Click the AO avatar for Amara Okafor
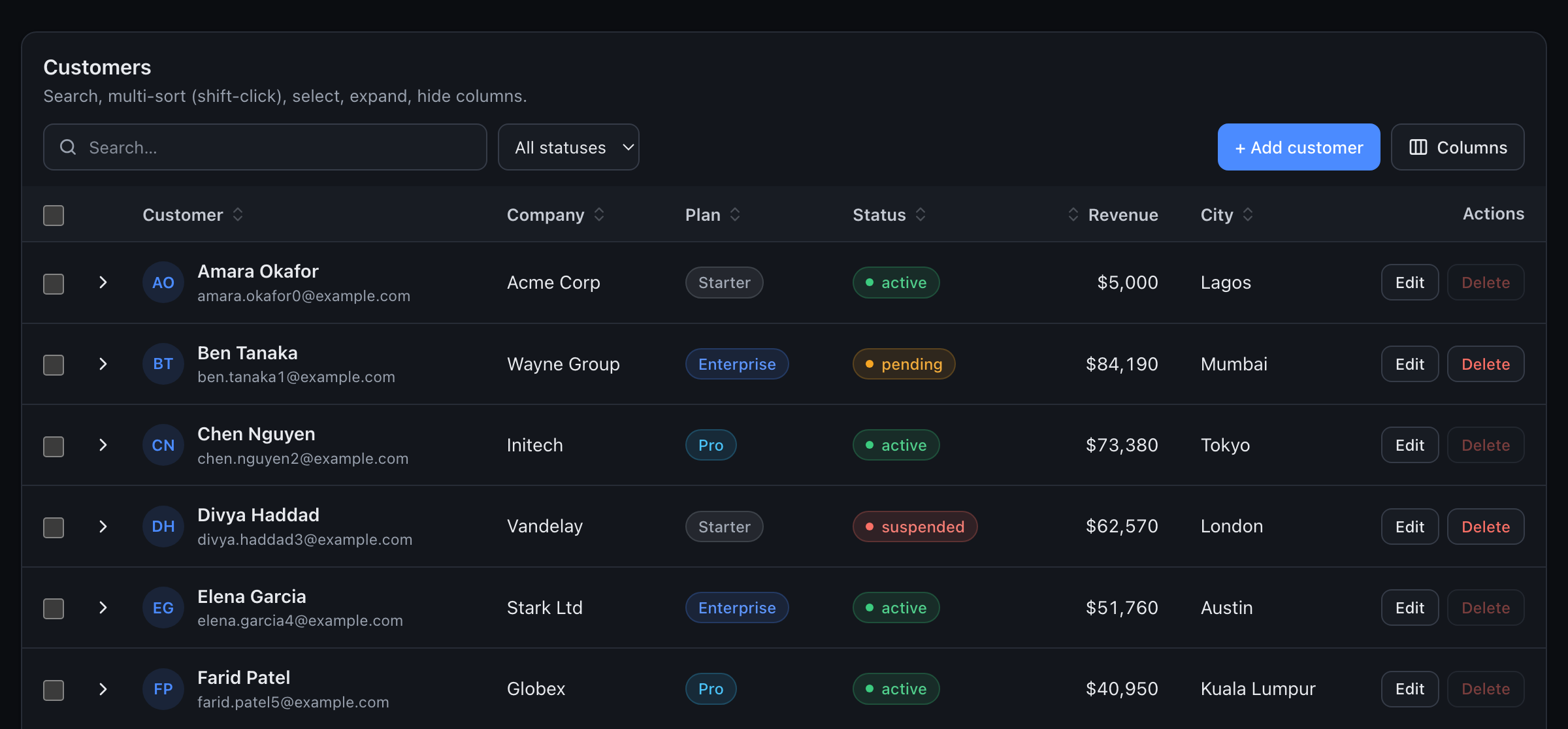Image resolution: width=1568 pixels, height=729 pixels. 163,282
